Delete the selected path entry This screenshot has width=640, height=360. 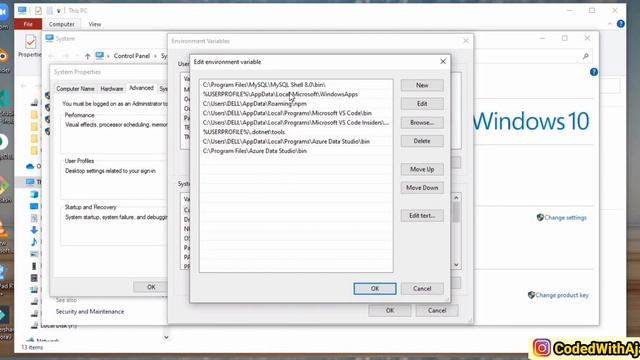tap(422, 141)
